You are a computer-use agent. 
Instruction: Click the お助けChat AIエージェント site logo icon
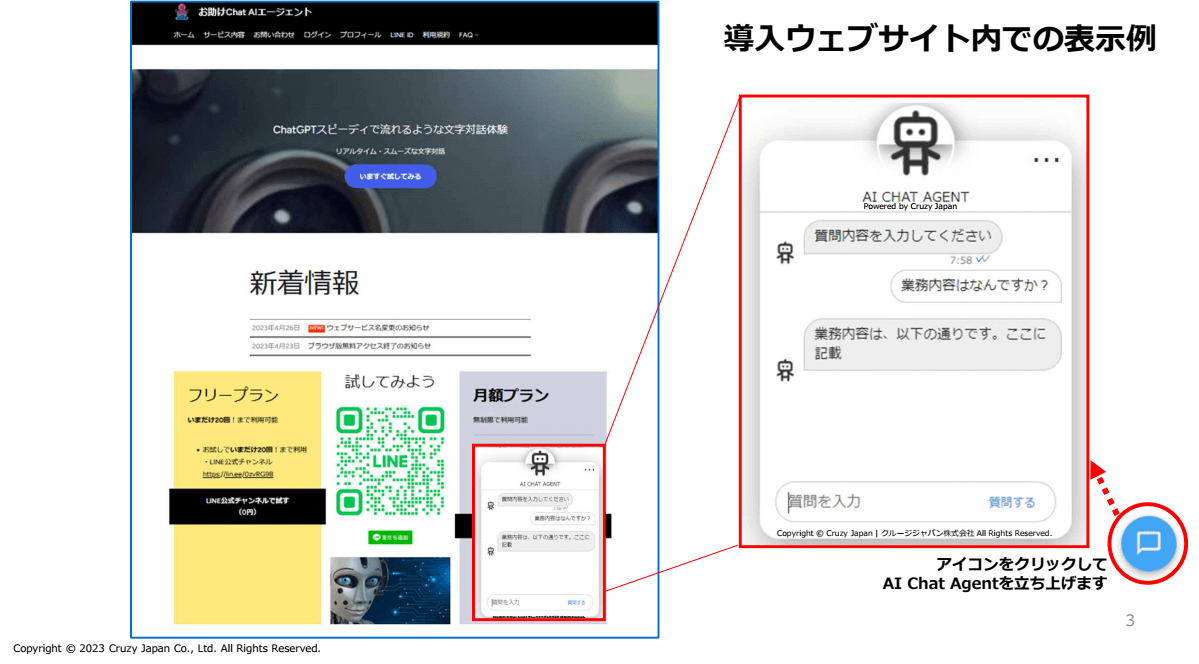click(181, 11)
